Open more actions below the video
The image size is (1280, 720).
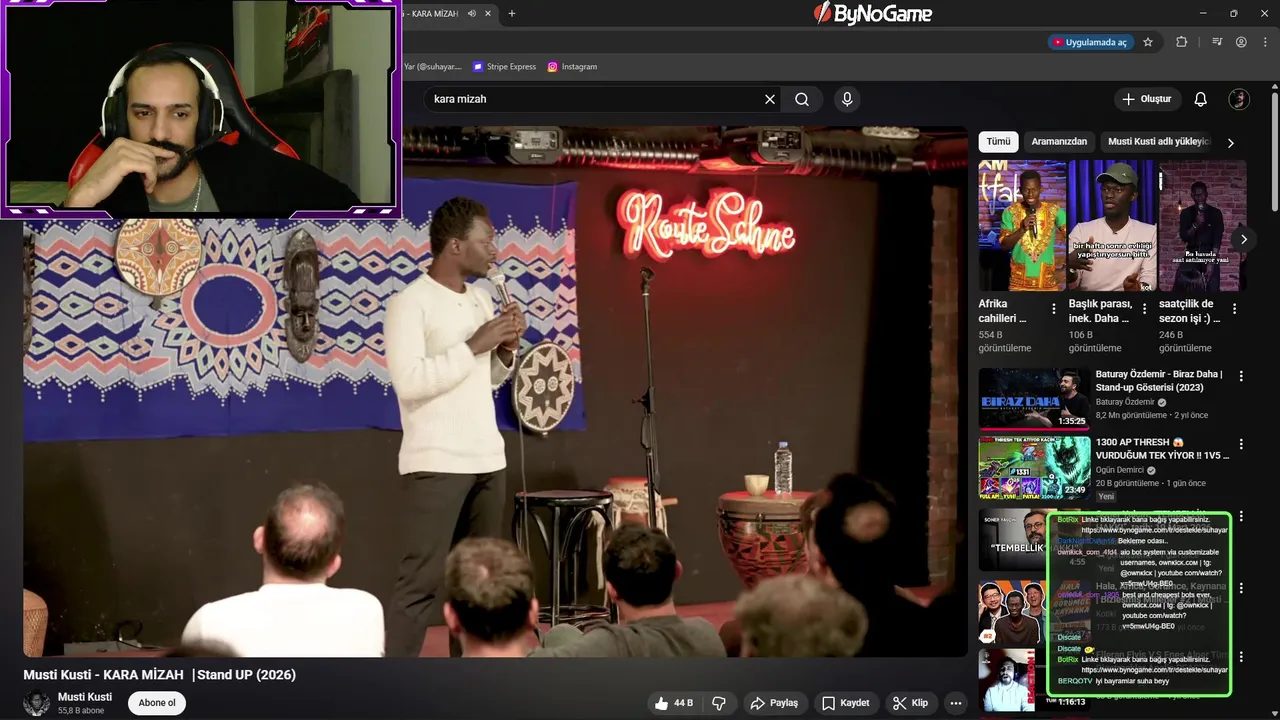pos(956,703)
